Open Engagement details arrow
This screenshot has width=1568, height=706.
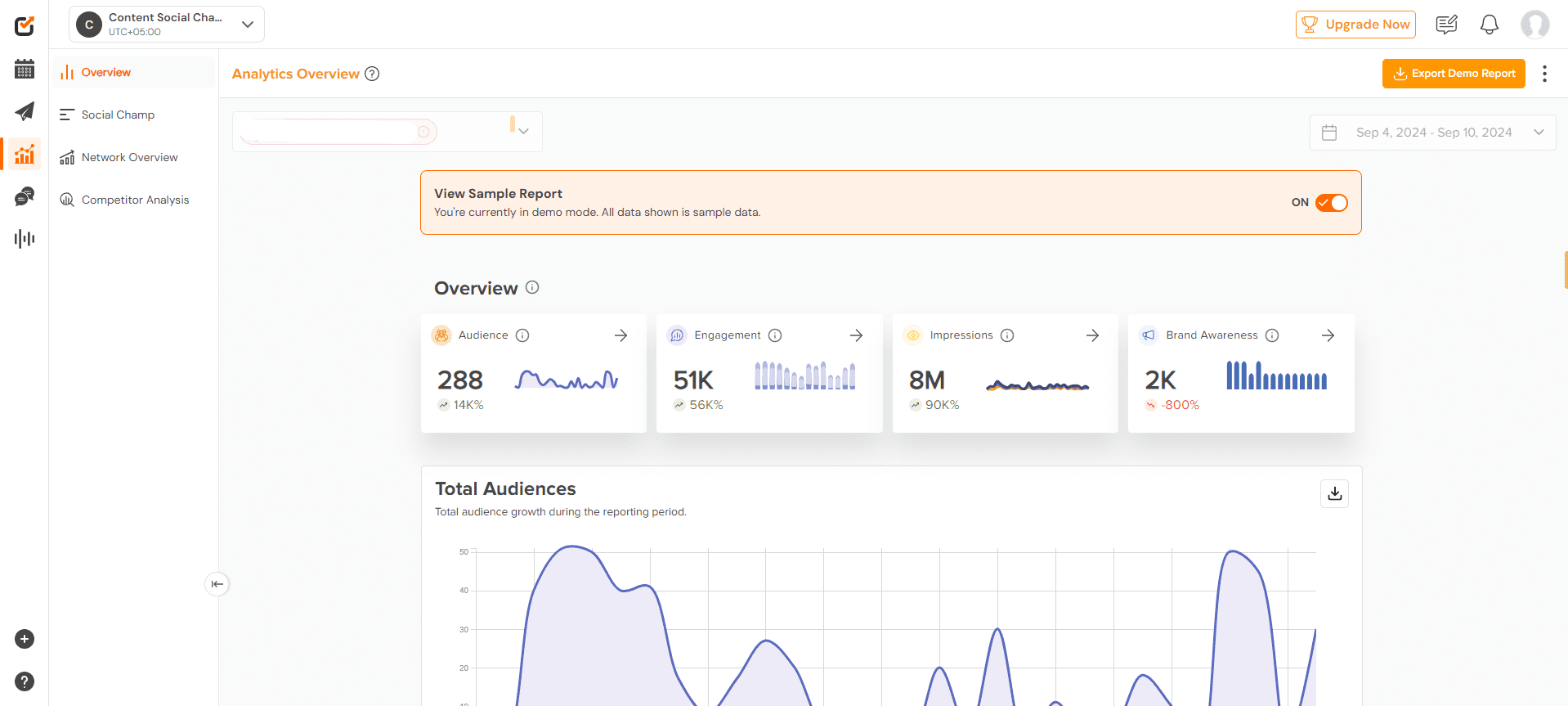(857, 335)
